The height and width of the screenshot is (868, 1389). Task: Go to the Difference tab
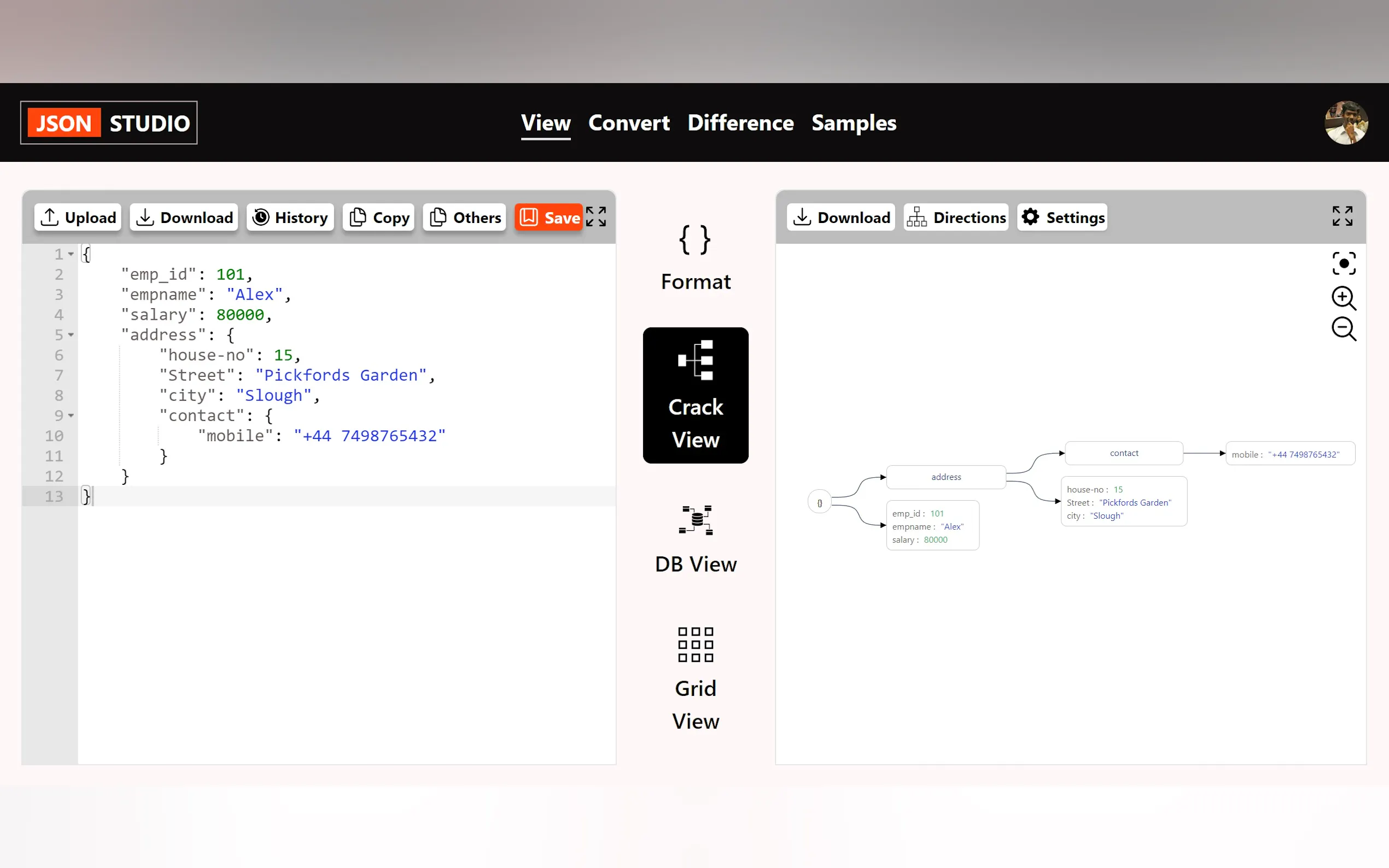click(740, 123)
